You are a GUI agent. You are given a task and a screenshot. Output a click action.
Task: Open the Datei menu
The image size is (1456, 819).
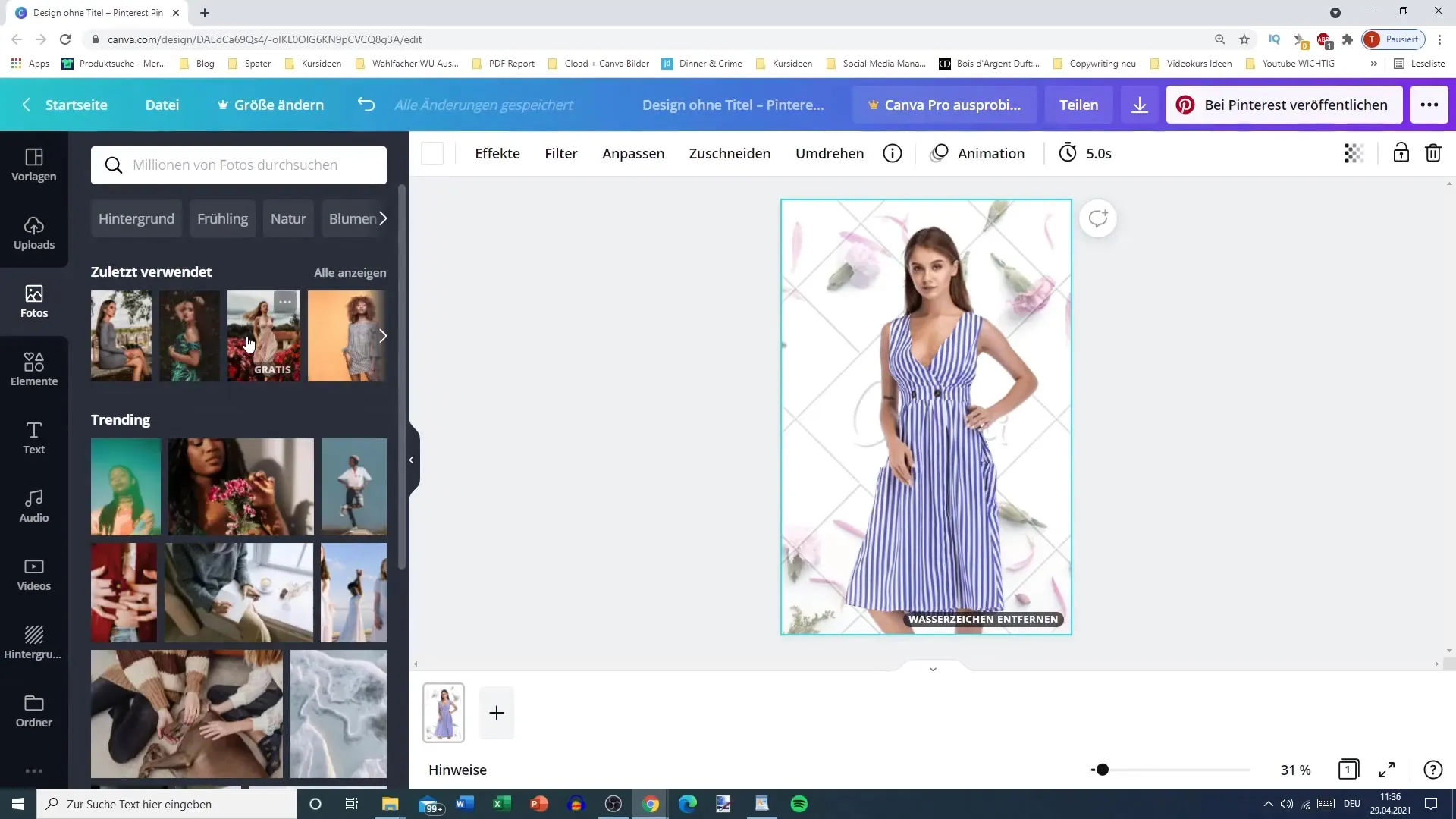coord(162,105)
